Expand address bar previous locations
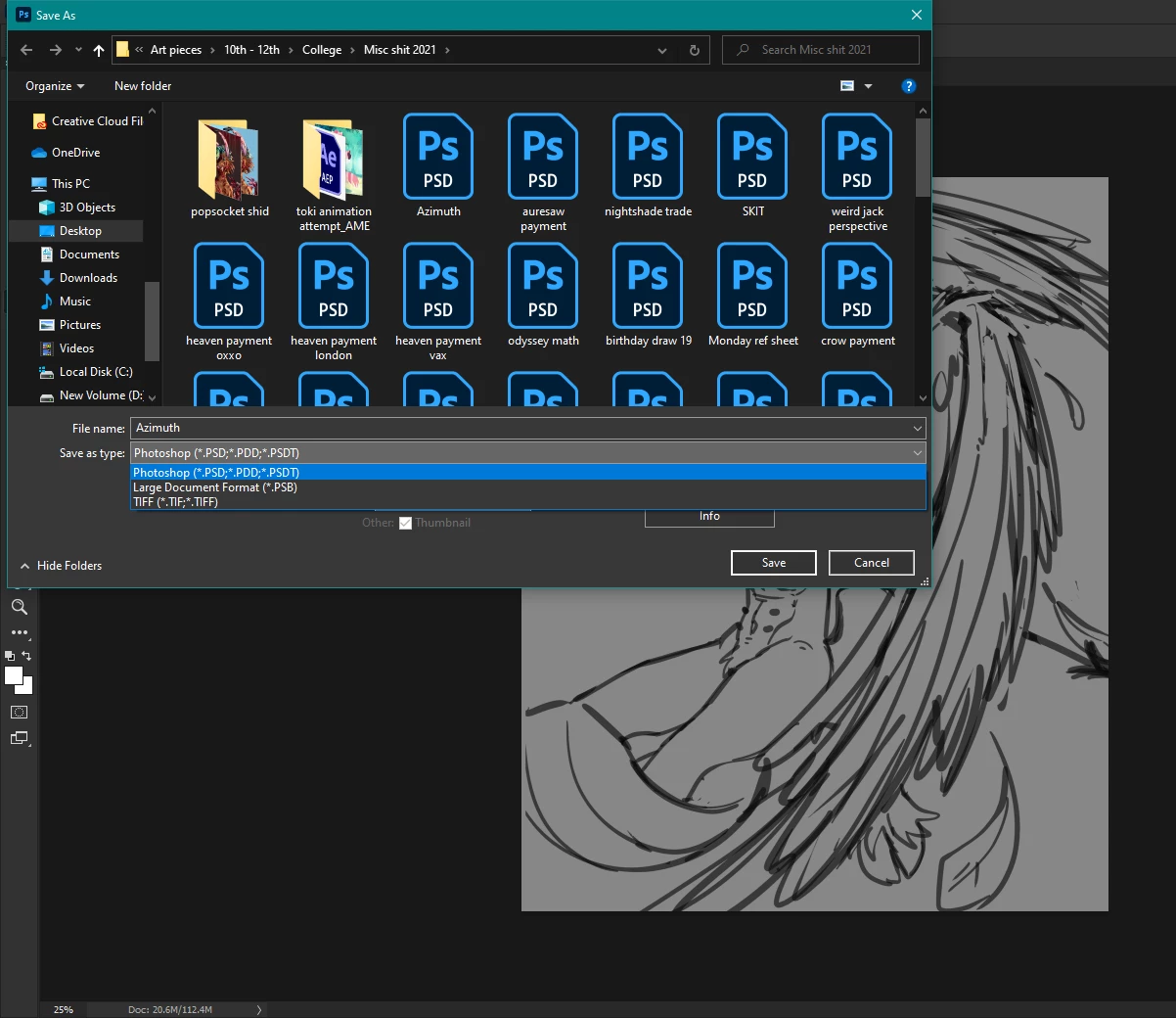Viewport: 1176px width, 1018px height. point(662,50)
